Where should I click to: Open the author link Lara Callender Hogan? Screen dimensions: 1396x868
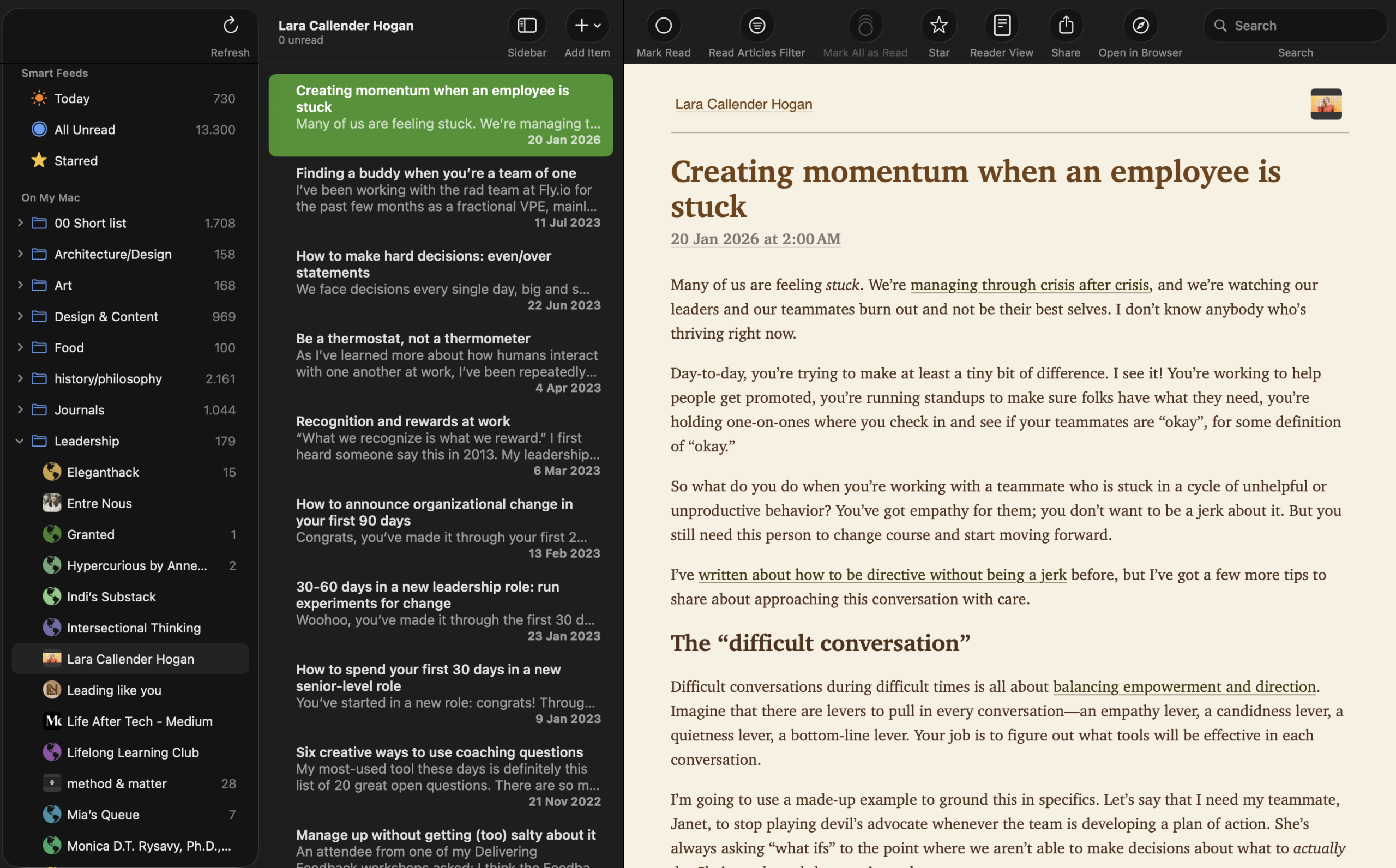tap(743, 104)
